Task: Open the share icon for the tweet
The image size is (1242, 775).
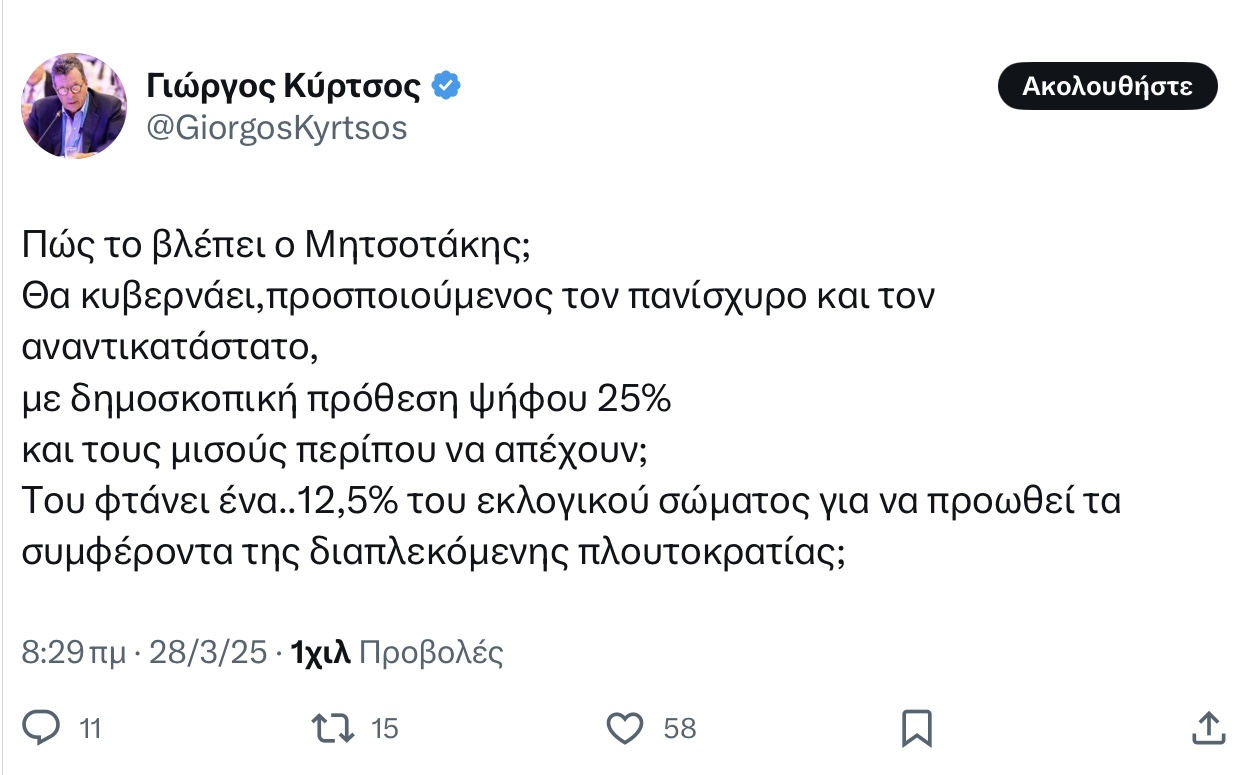Action: coord(1207,728)
